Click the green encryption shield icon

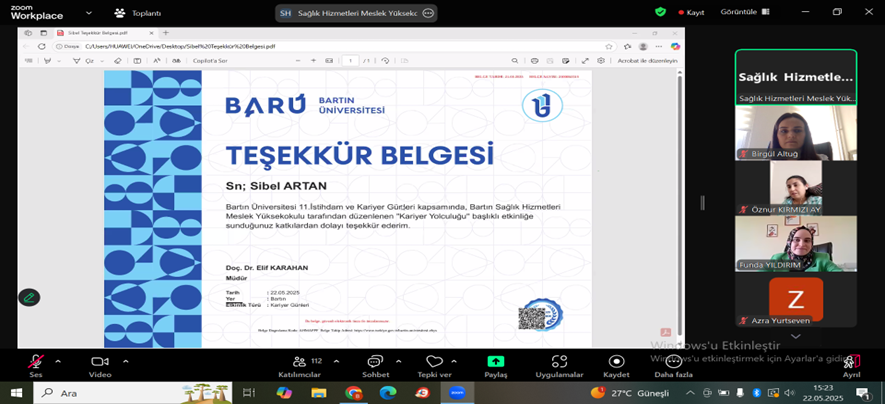660,12
